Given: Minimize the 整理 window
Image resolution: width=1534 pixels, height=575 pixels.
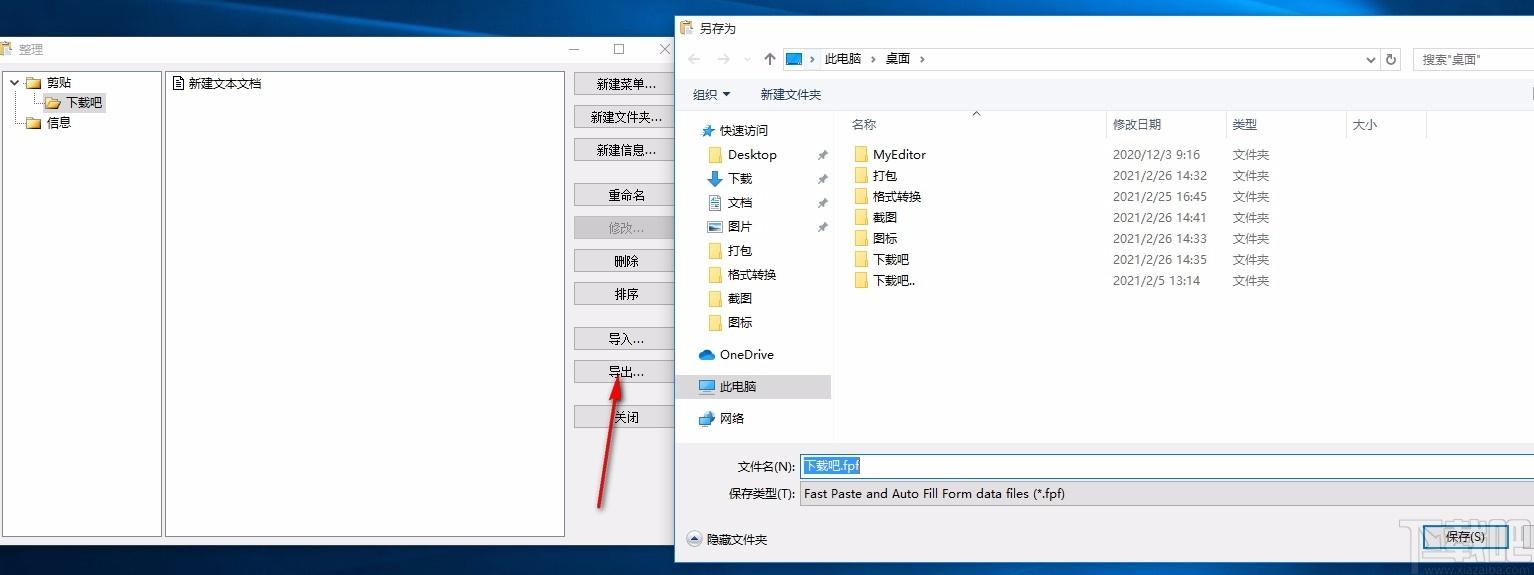Looking at the screenshot, I should coord(573,49).
